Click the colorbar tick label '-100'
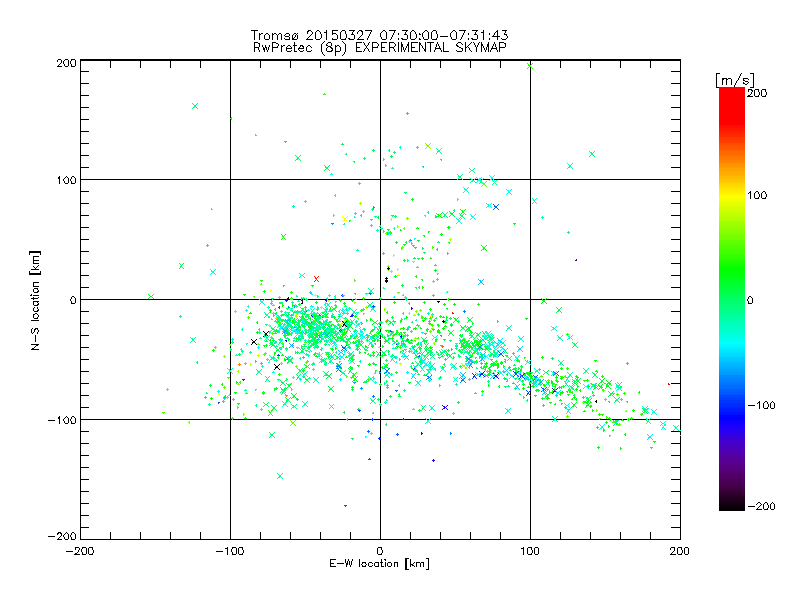Screen dimensions: 800x600 tap(761, 405)
